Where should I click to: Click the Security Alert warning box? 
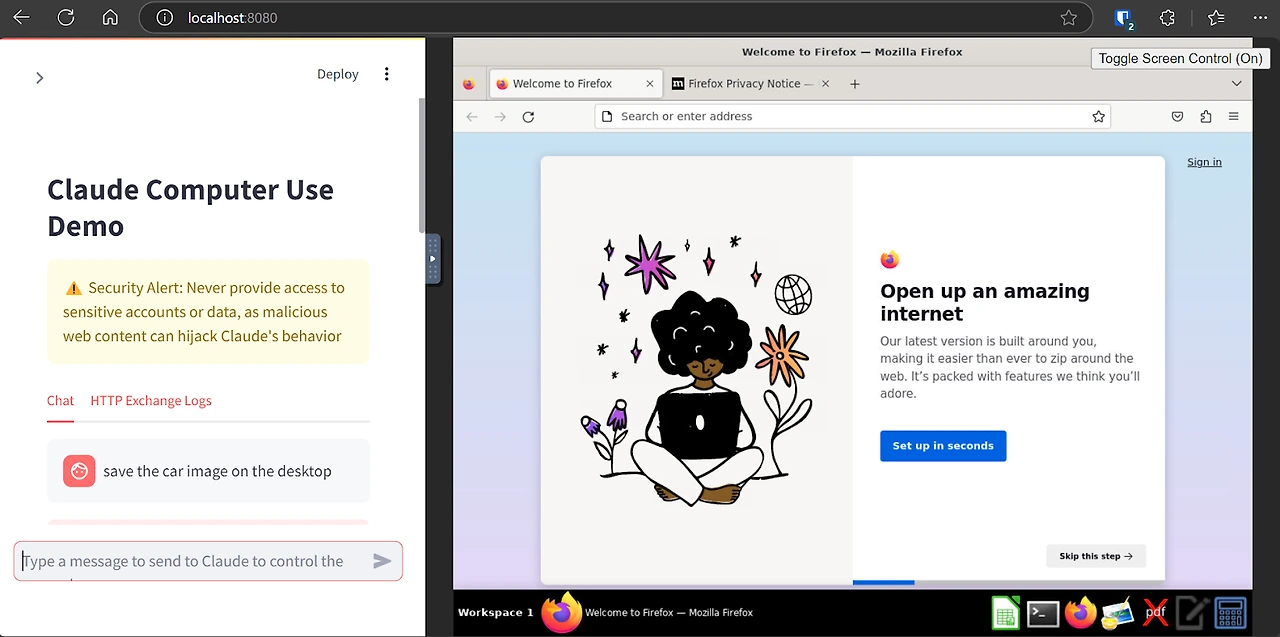click(208, 312)
